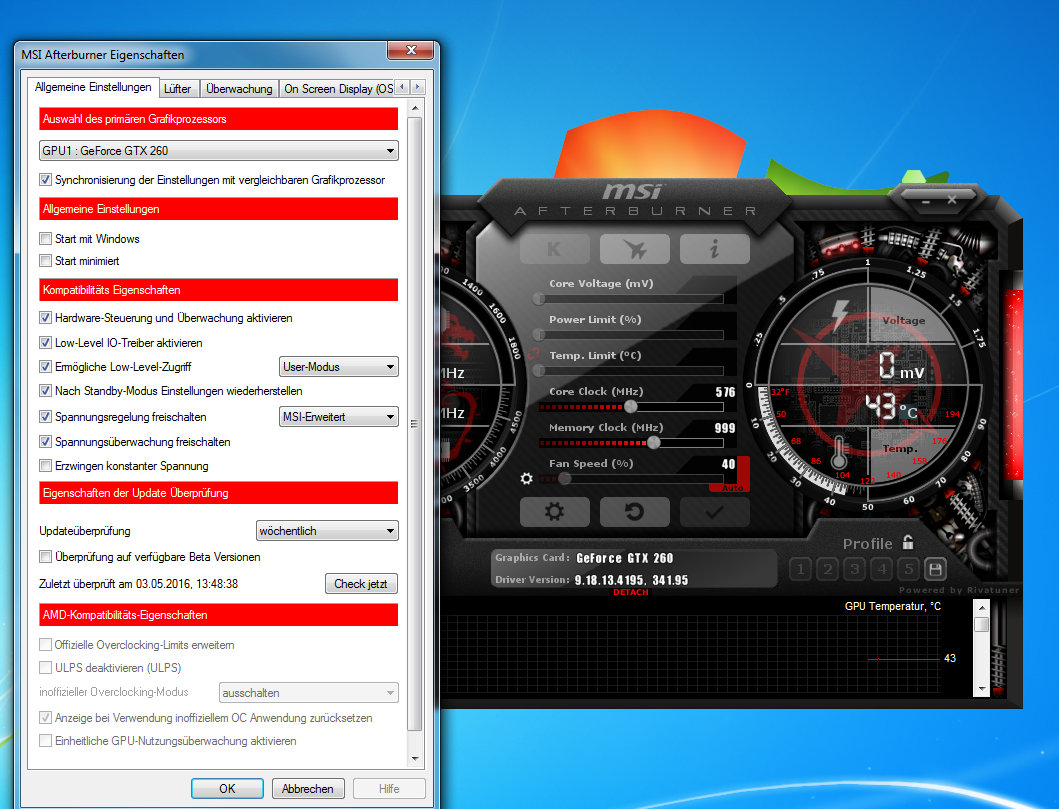The width and height of the screenshot is (1059, 809).
Task: Open the wöchentlich update interval dropdown
Action: click(x=328, y=531)
